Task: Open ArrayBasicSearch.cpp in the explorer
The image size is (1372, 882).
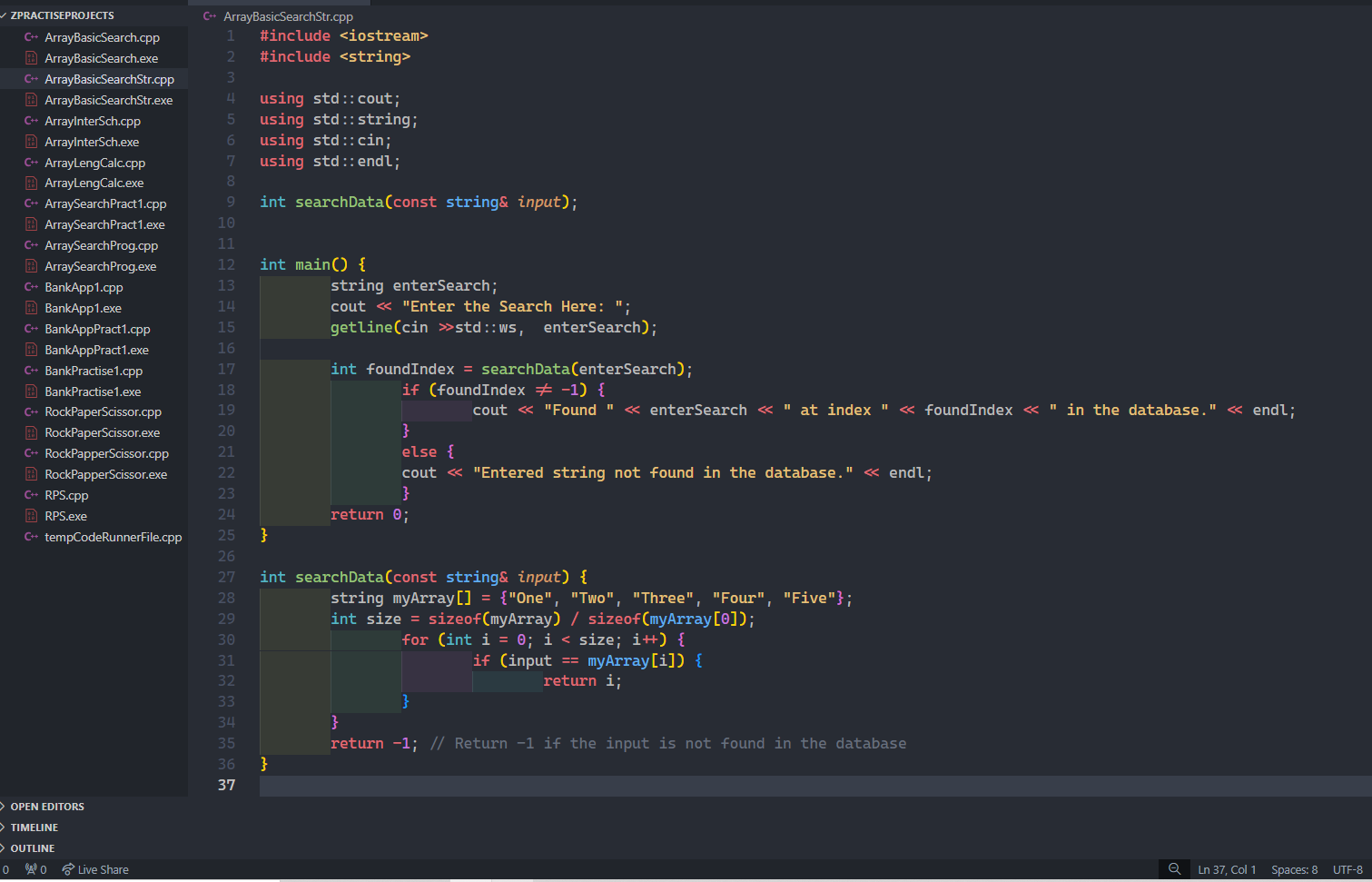Action: click(x=102, y=37)
